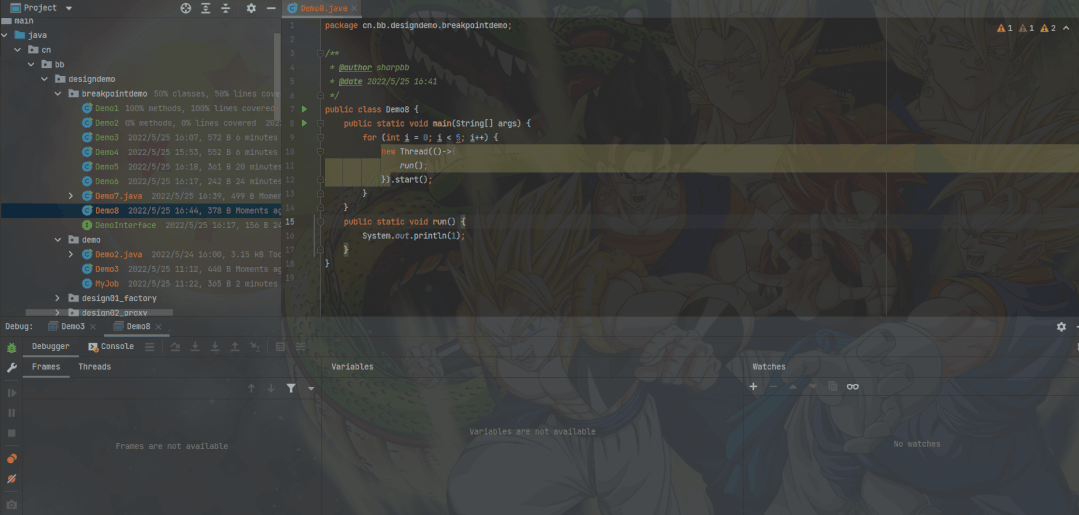Open the Project view dropdown
1079x515 pixels.
(68, 8)
